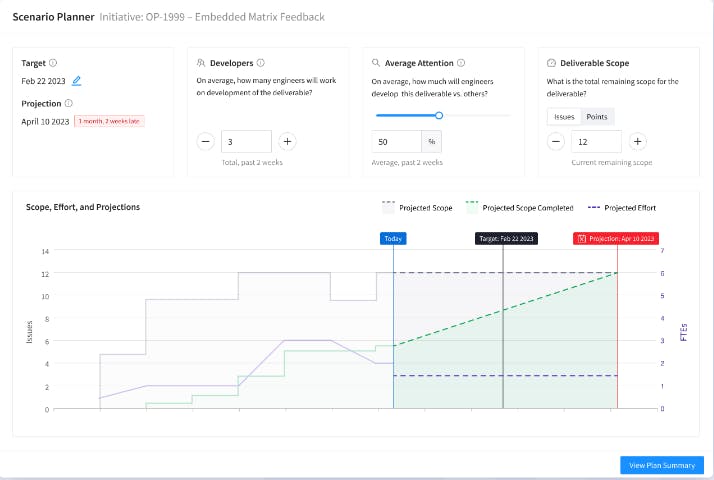Switch scope unit to Points tab
The height and width of the screenshot is (480, 714).
[597, 117]
